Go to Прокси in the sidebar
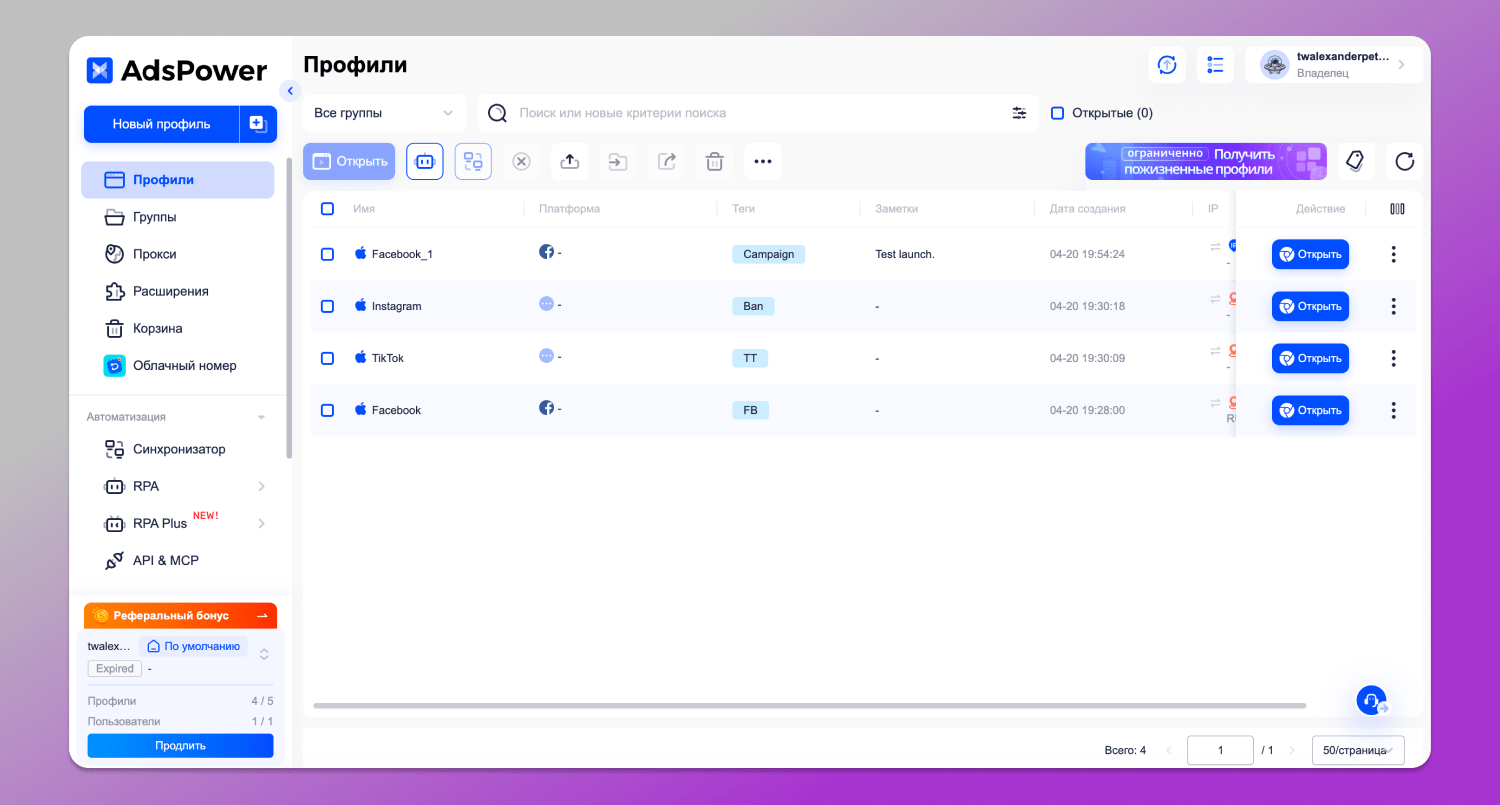 click(154, 254)
